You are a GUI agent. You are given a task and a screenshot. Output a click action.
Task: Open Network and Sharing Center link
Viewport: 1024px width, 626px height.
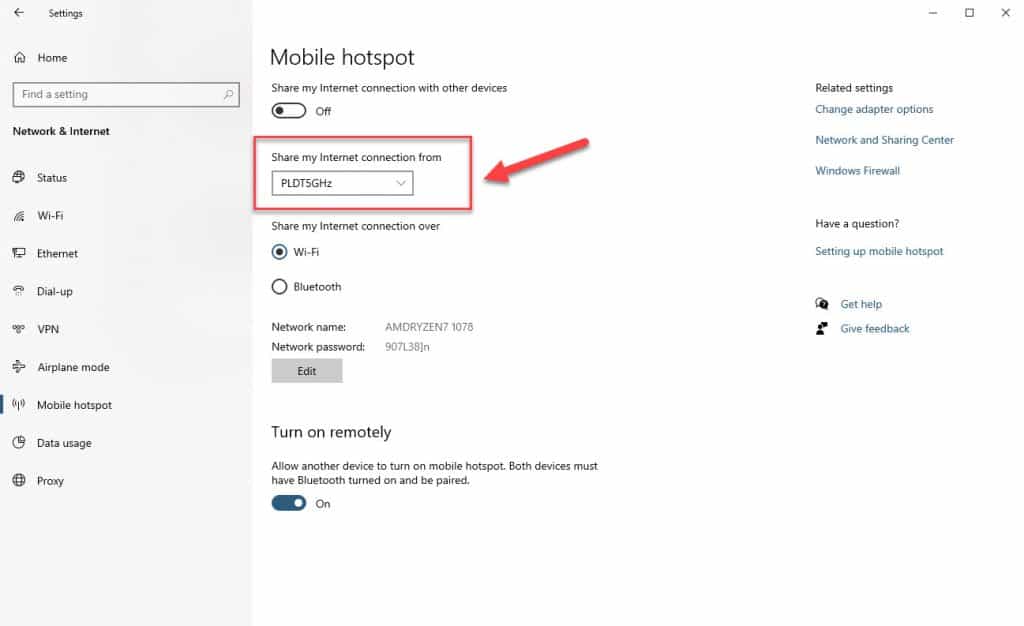pos(884,139)
